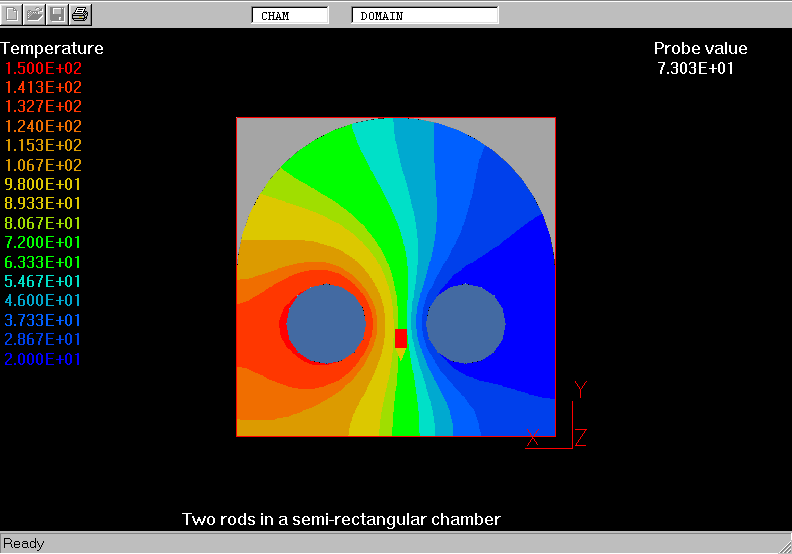The width and height of the screenshot is (792, 554).
Task: Click the New file icon
Action: (x=12, y=14)
